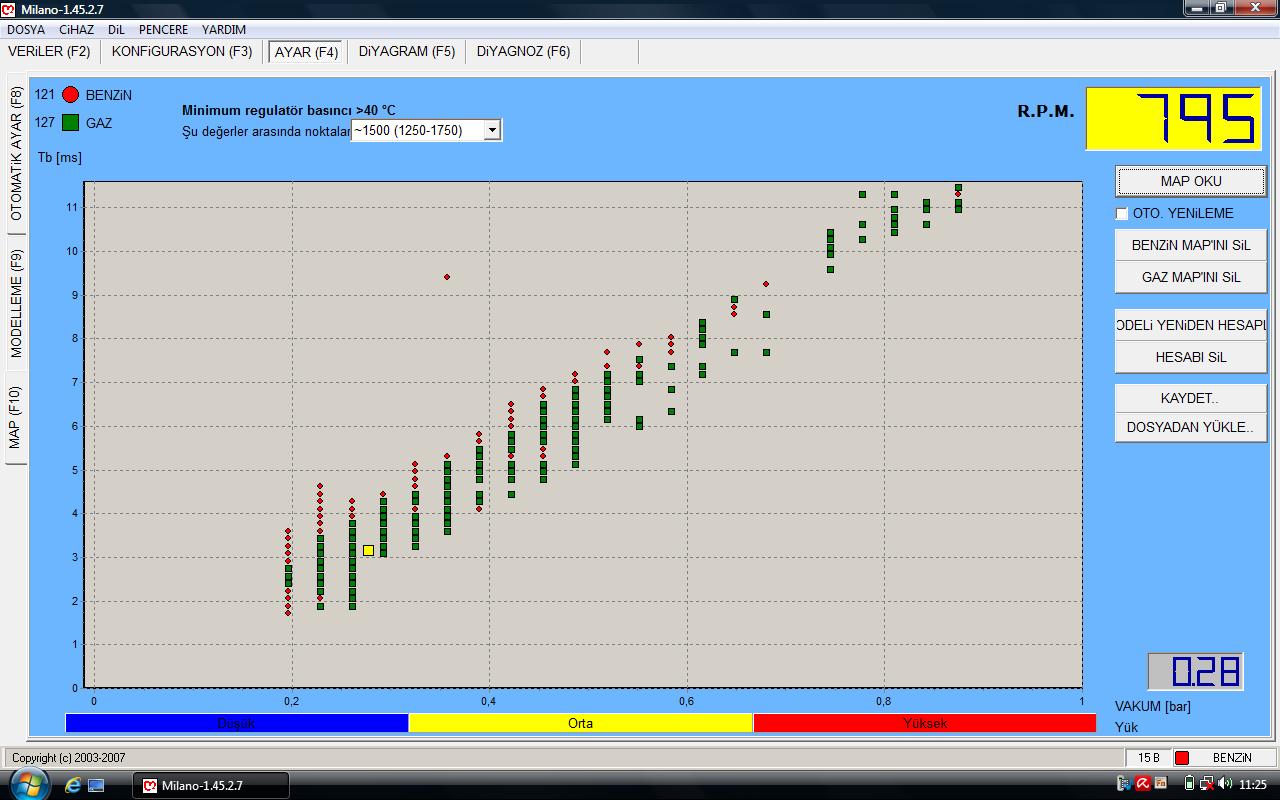Enable OTO. YENiLEME checkbox
Image resolution: width=1280 pixels, height=800 pixels.
[1122, 213]
